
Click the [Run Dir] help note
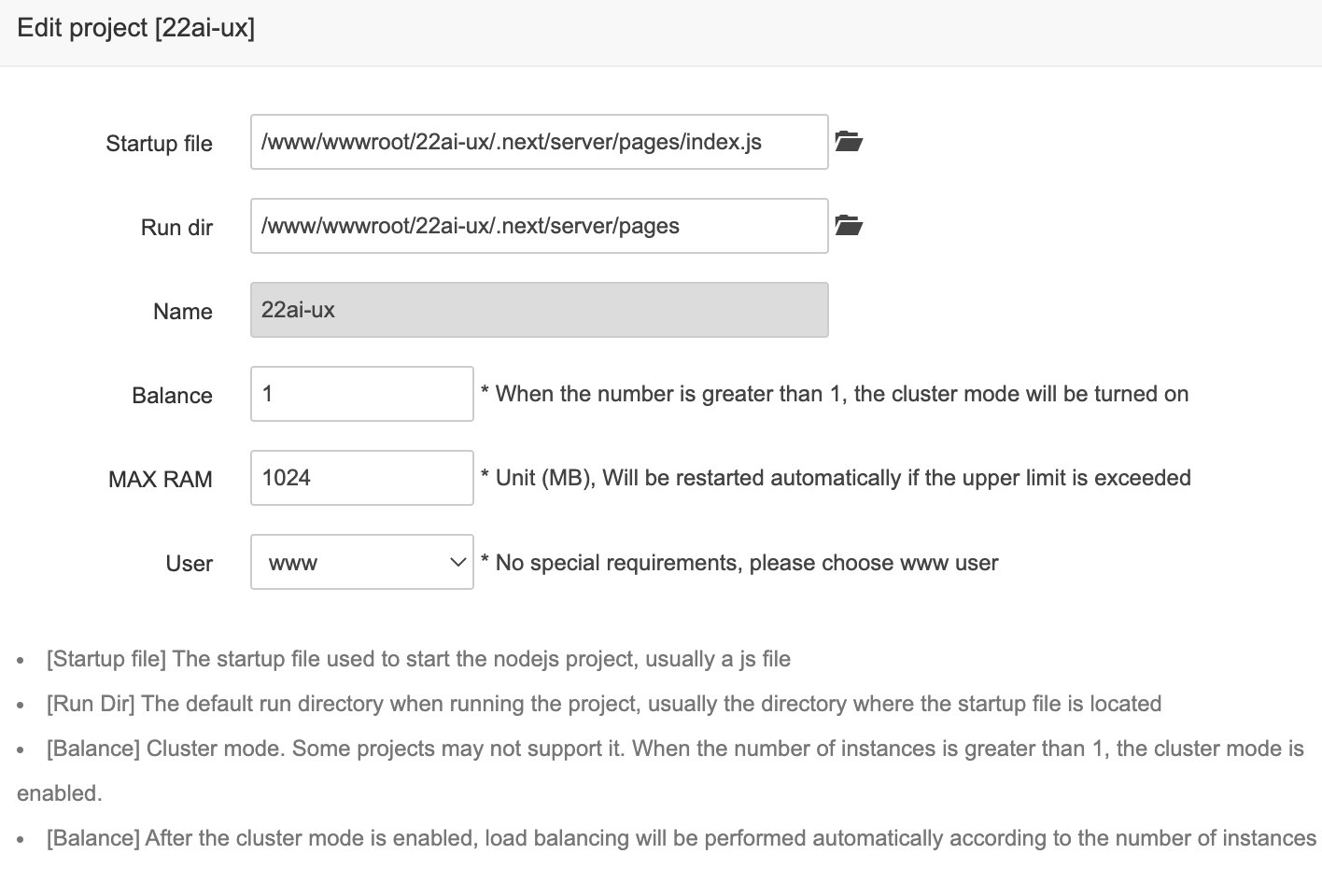click(604, 704)
